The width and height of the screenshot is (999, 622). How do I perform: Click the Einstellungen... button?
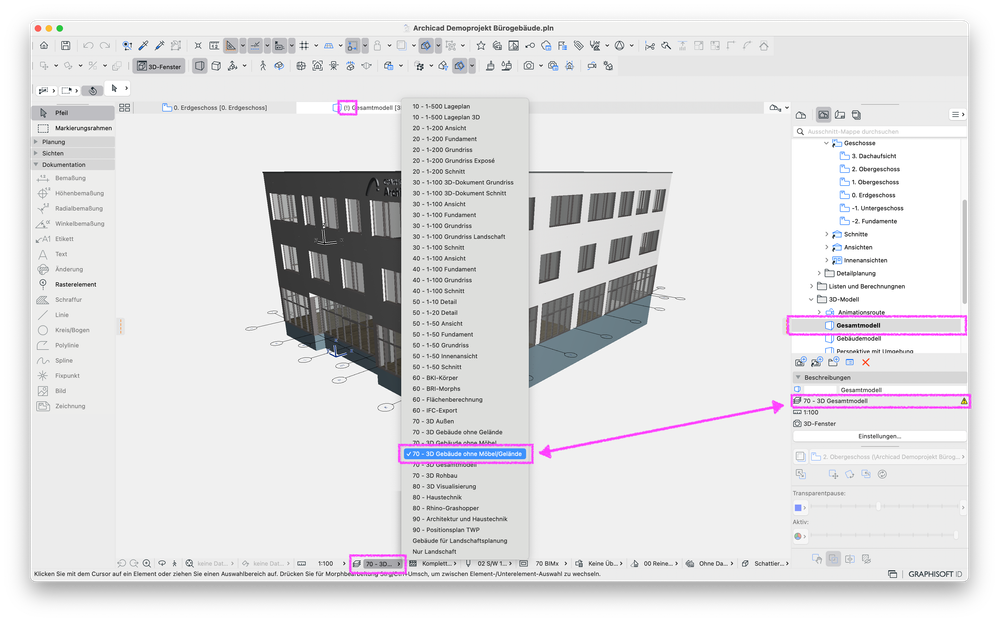click(x=880, y=436)
